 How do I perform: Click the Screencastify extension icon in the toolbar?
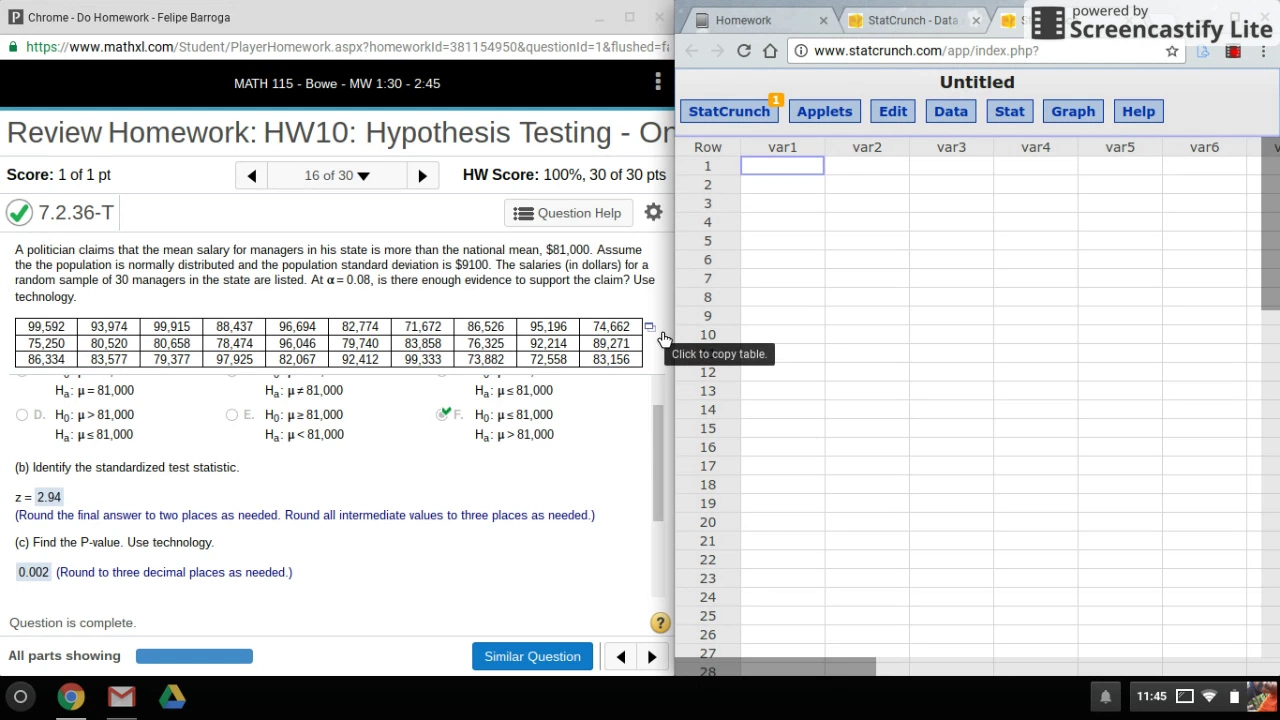tap(1233, 51)
